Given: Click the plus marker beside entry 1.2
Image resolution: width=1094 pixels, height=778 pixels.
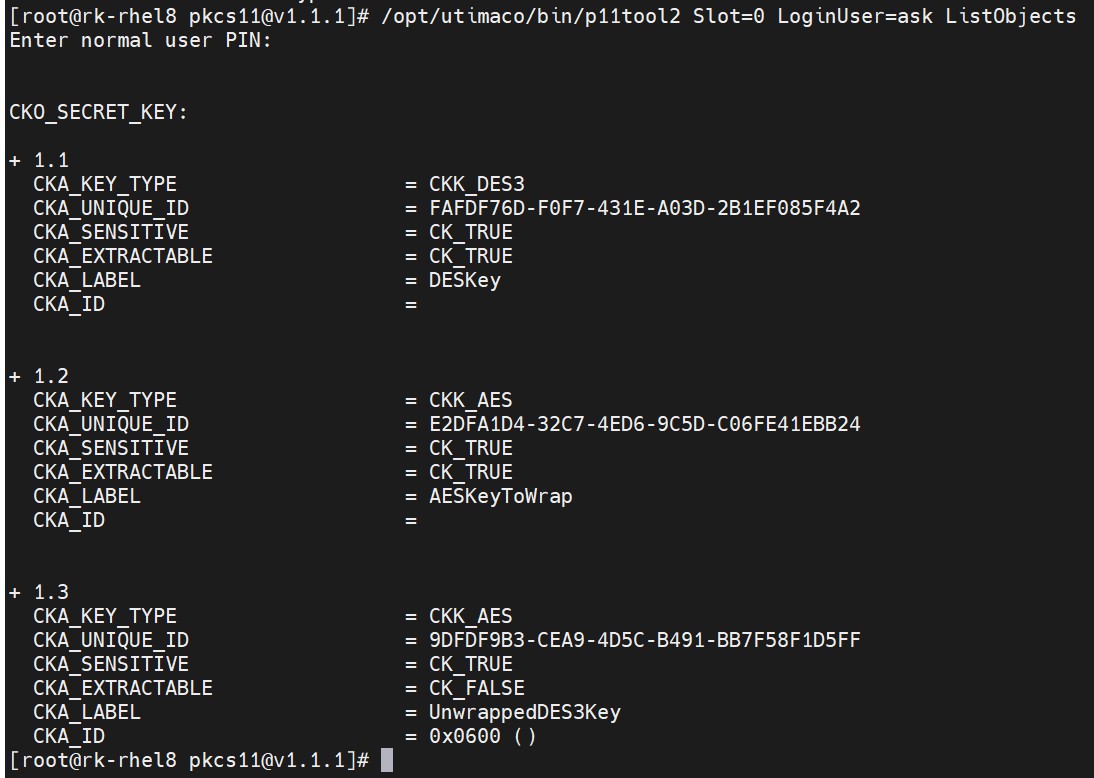Looking at the screenshot, I should coord(15,377).
